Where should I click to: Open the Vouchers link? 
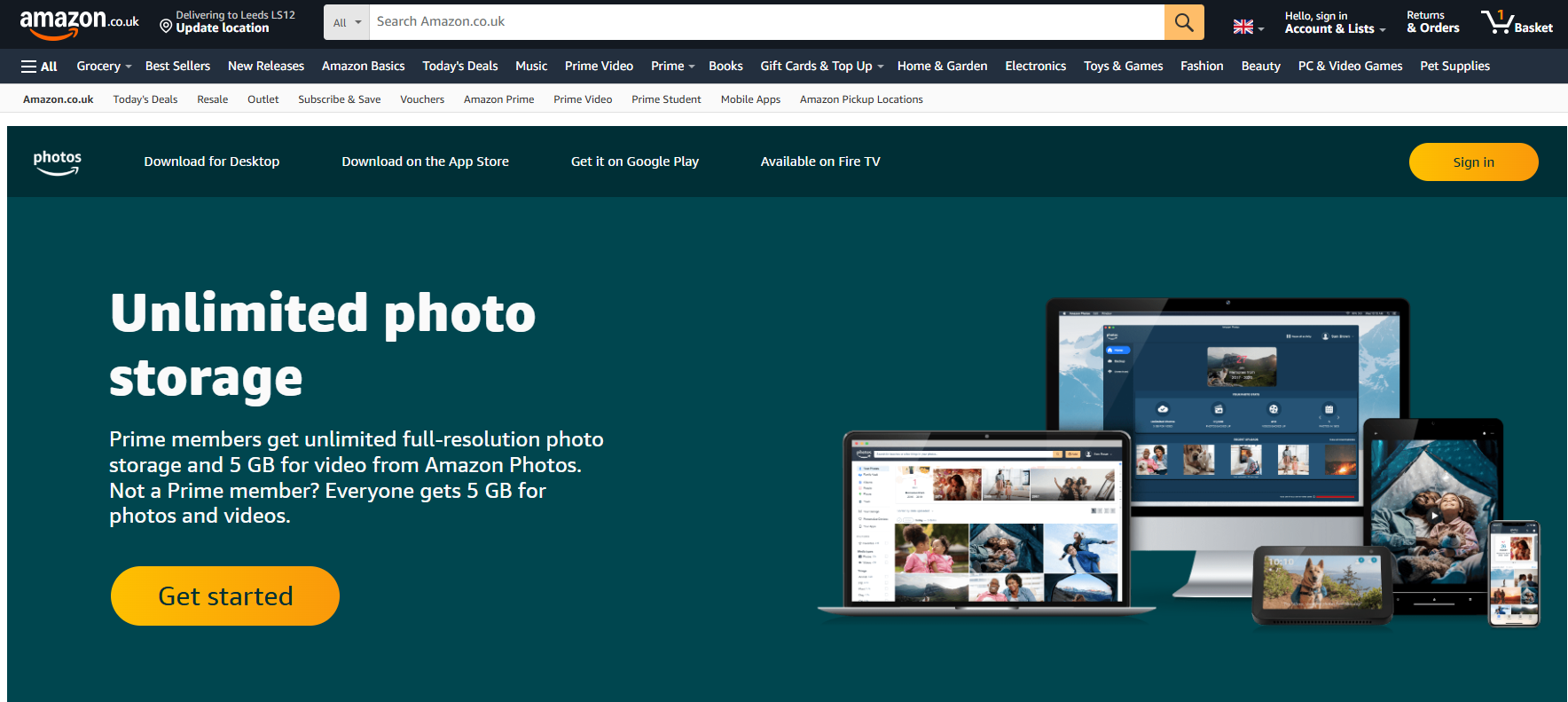[422, 99]
